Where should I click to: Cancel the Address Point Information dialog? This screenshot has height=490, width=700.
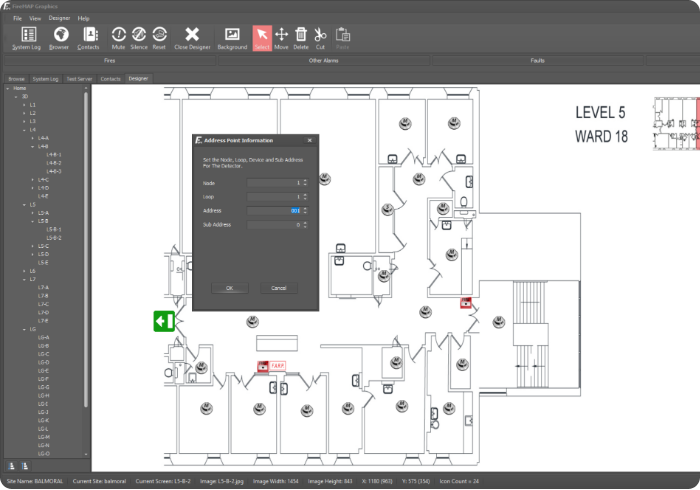pos(279,287)
